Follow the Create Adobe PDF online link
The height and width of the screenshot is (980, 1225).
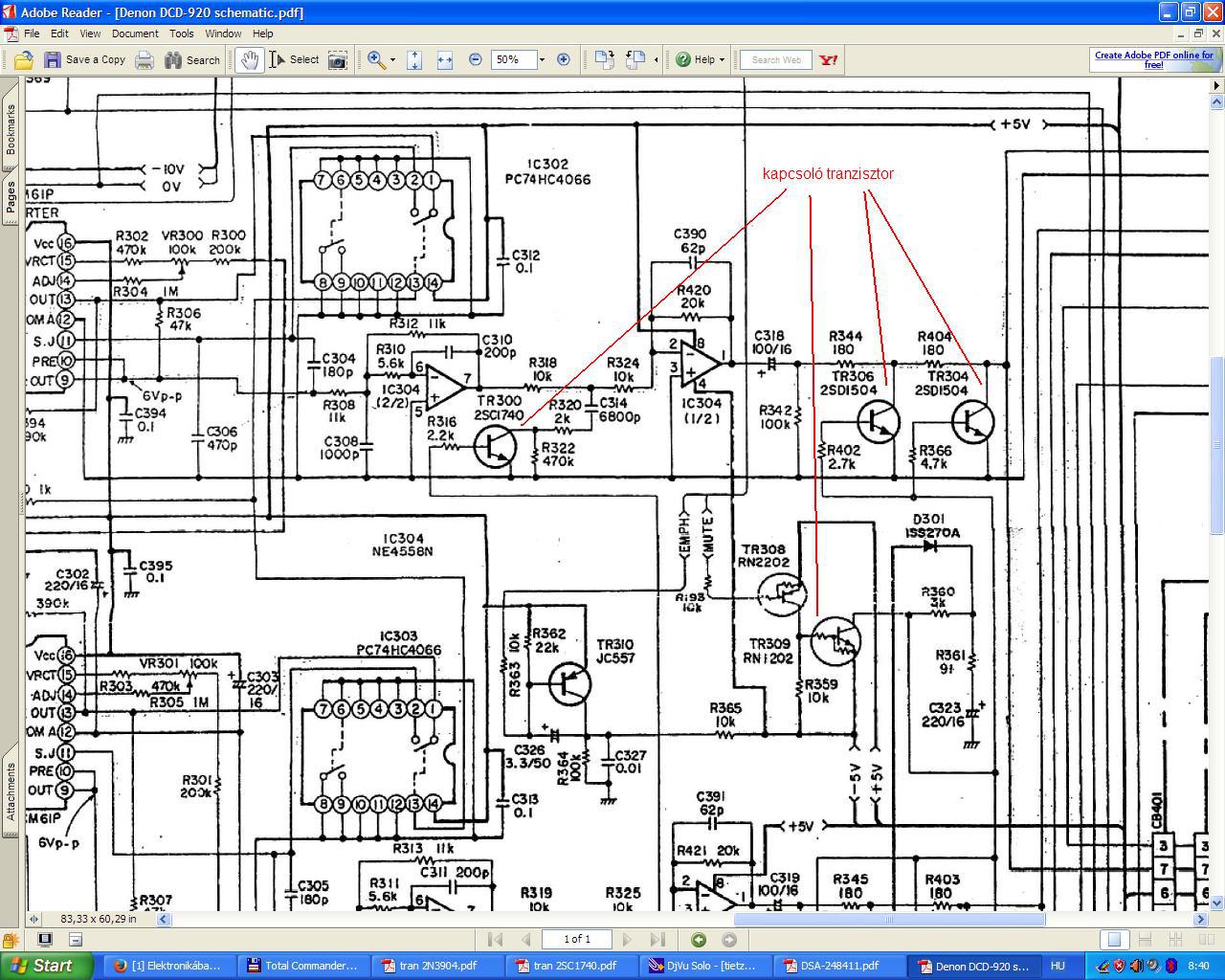(x=1153, y=59)
